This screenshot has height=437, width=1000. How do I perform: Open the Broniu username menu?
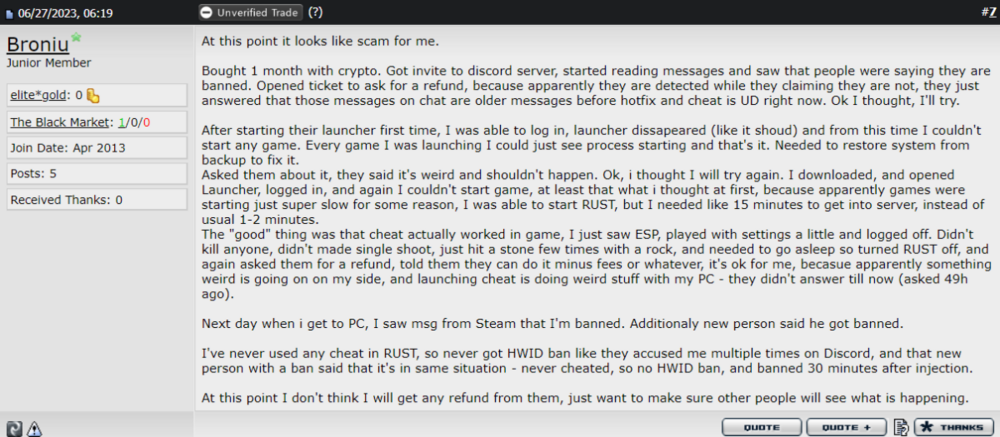click(38, 45)
